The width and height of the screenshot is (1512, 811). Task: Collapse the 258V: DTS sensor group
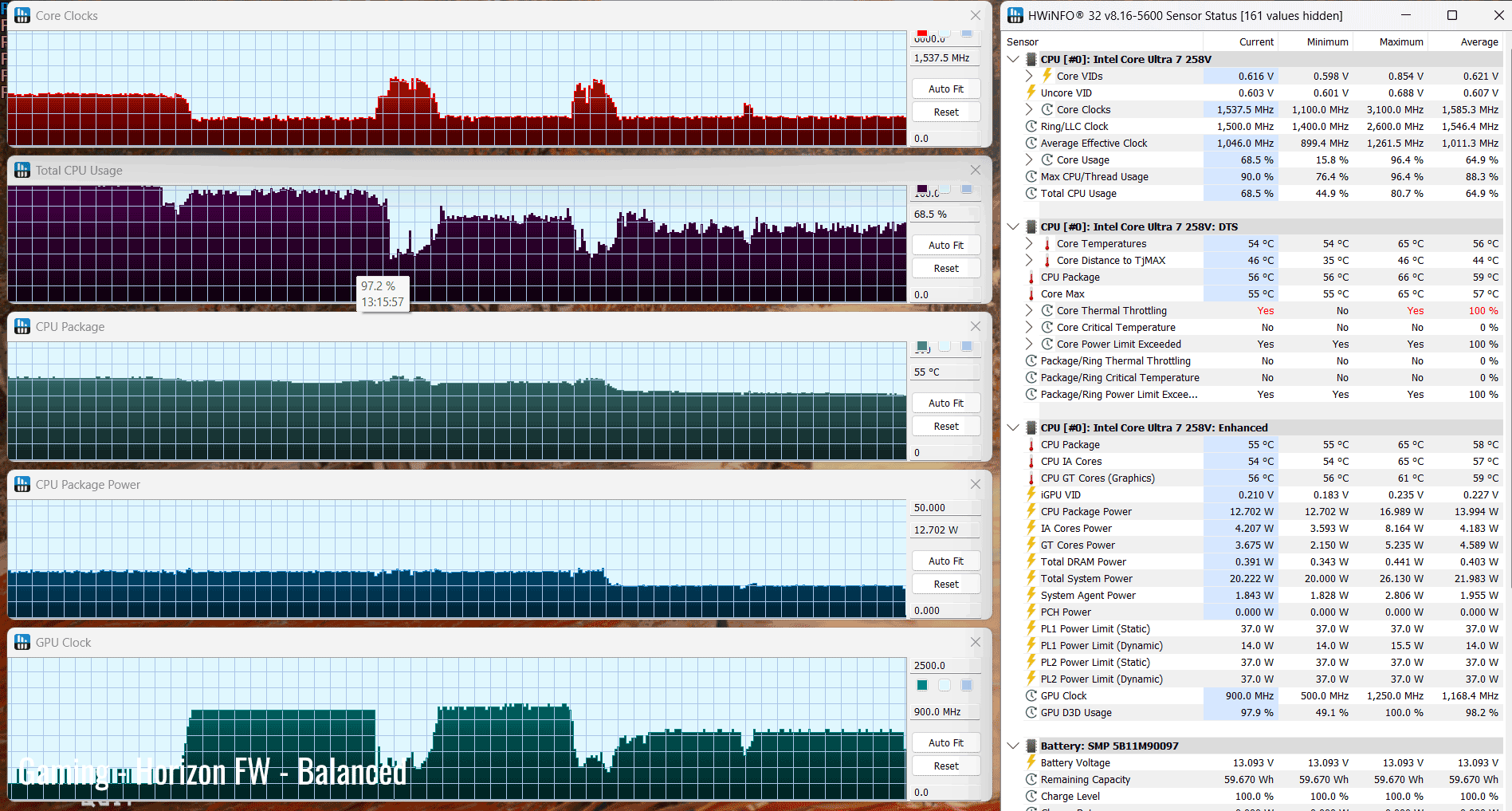1013,226
